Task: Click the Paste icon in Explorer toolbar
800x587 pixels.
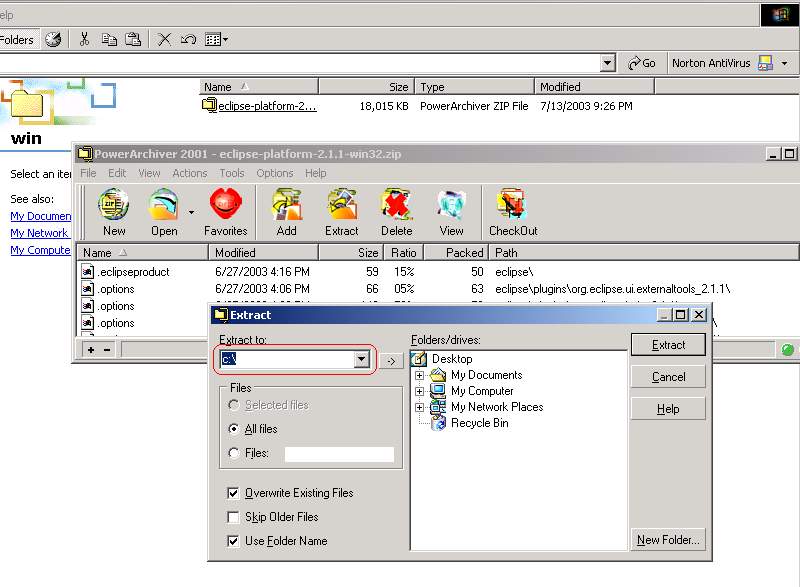Action: point(133,39)
